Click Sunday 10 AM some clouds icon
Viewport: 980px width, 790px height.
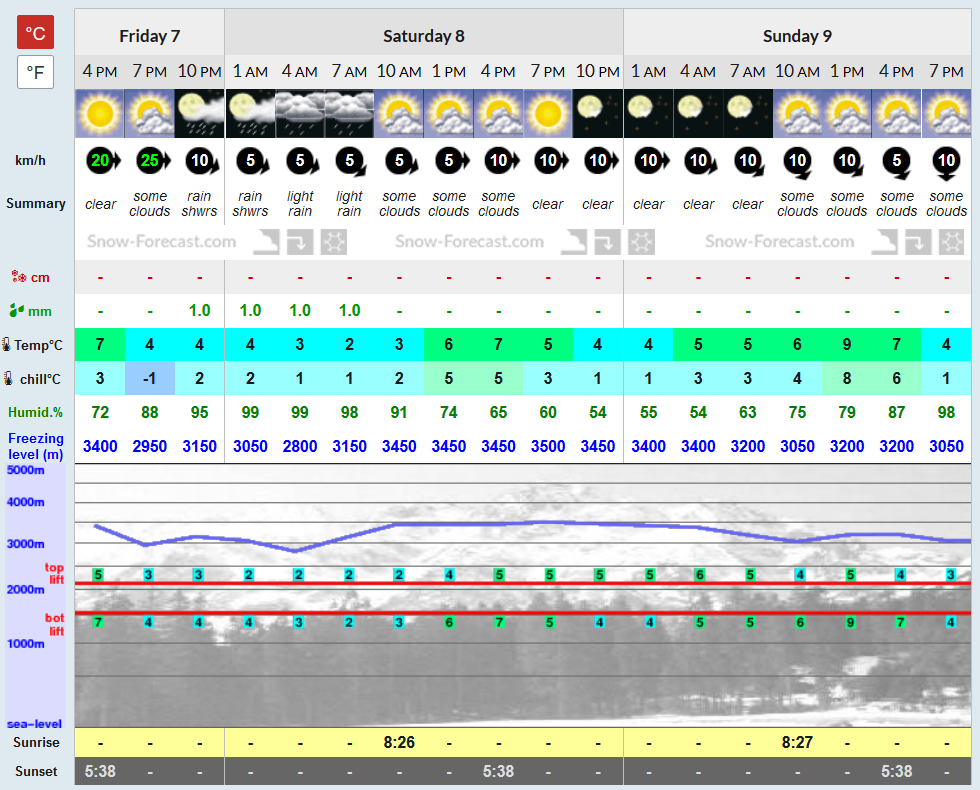point(798,113)
